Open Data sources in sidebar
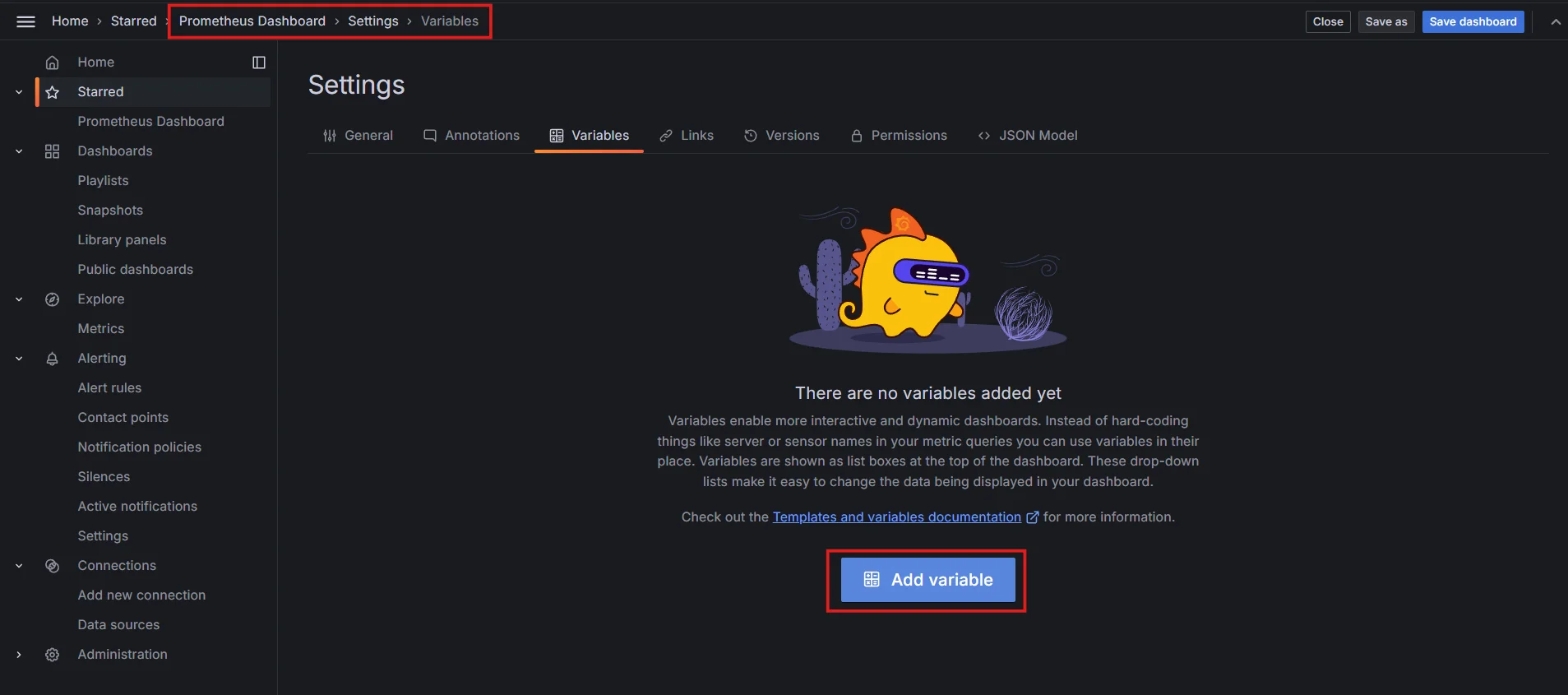Viewport: 1568px width, 695px height. pyautogui.click(x=118, y=625)
